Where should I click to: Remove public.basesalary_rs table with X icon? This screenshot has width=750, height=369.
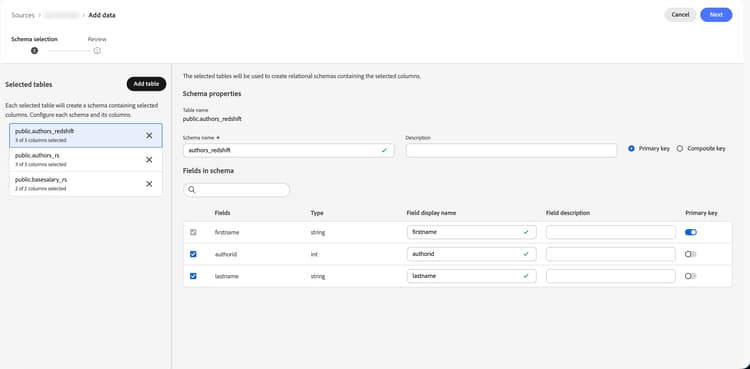[149, 184]
